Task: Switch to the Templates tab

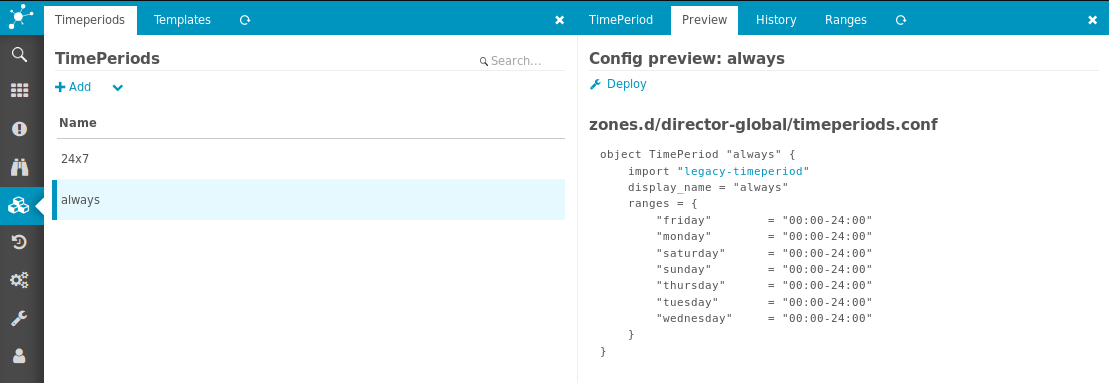Action: point(182,20)
